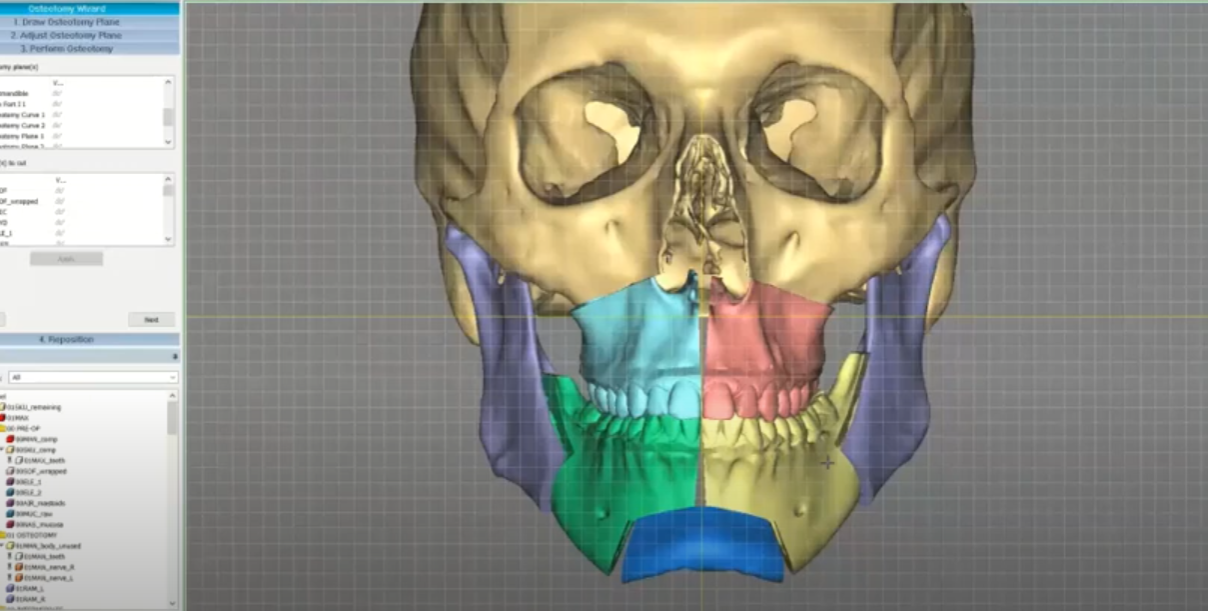Toggle visibility of Osteotomy Curve 1
Image resolution: width=1208 pixels, height=611 pixels.
tap(58, 115)
